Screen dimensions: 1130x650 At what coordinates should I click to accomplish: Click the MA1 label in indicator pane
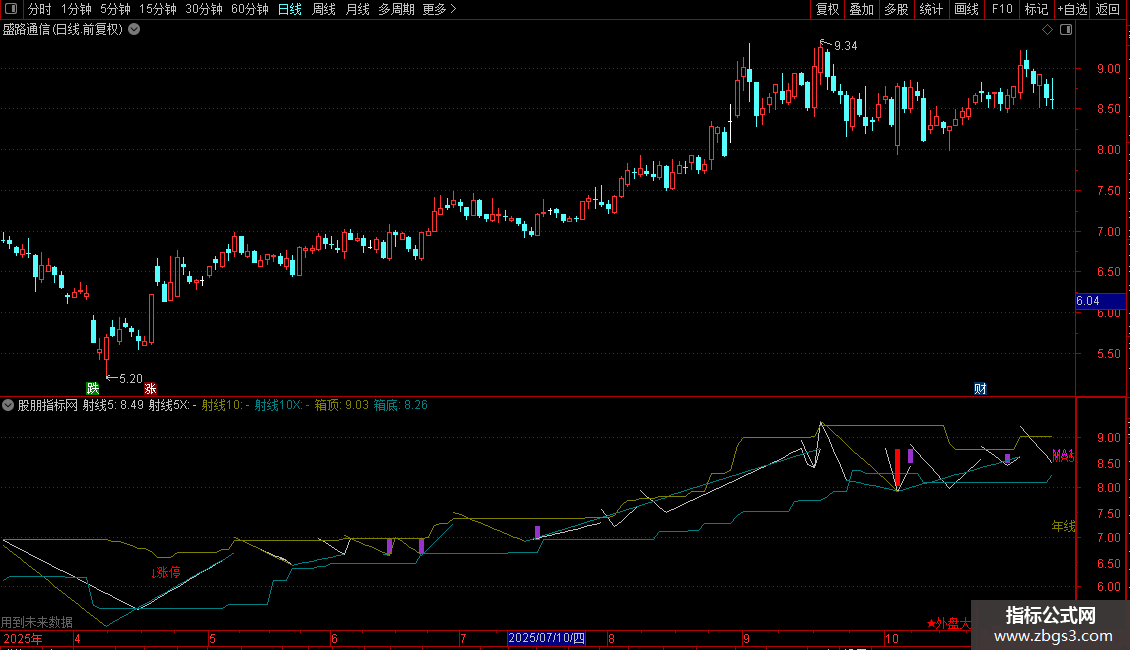pos(1063,453)
